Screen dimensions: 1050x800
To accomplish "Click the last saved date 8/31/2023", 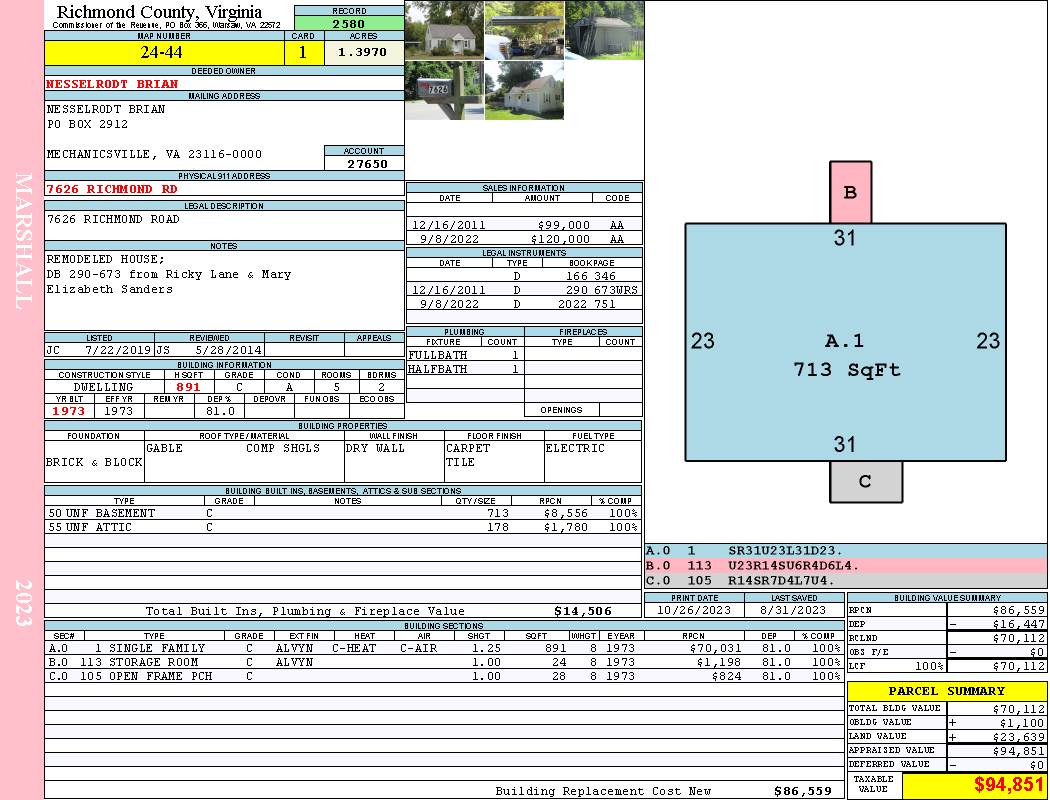I will click(x=793, y=611).
